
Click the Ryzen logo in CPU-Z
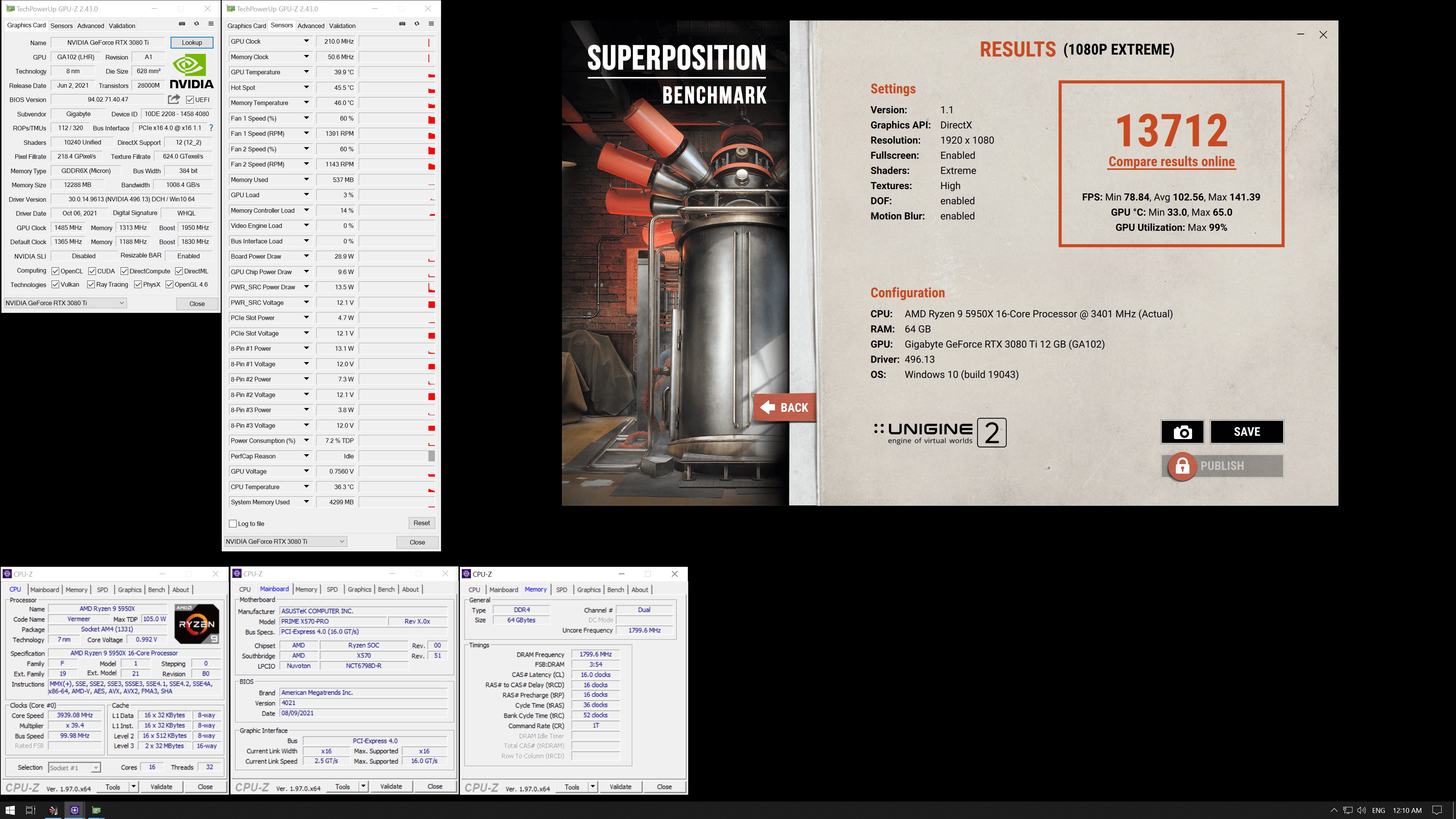[197, 624]
